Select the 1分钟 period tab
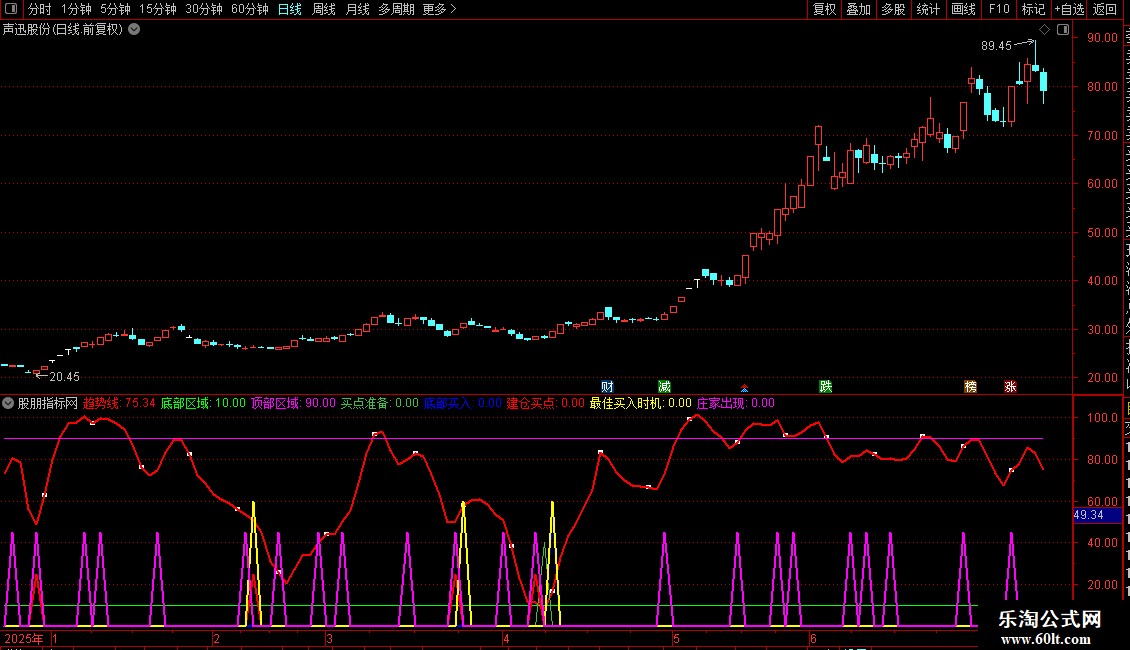The height and width of the screenshot is (650, 1130). (76, 9)
